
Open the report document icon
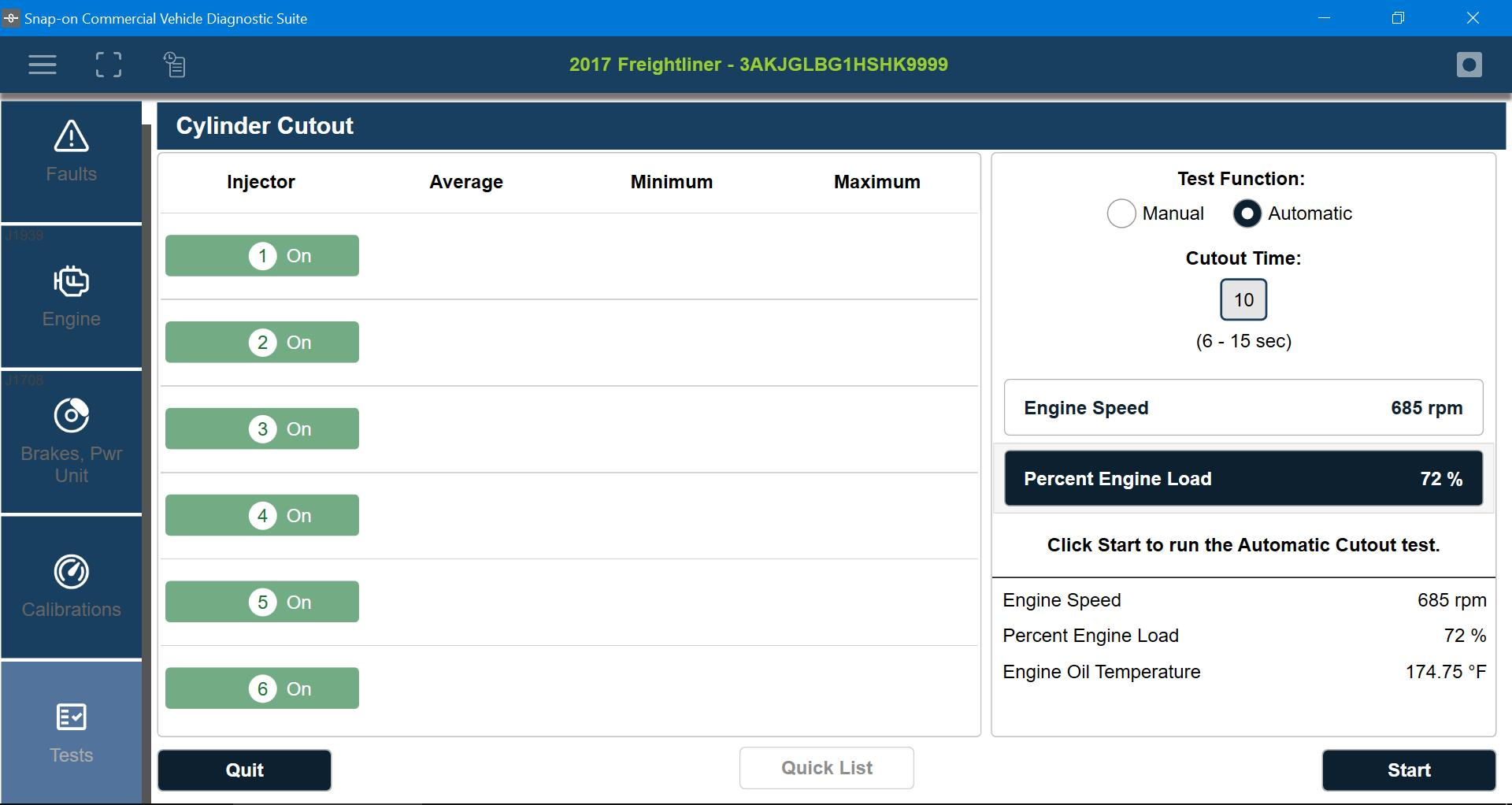coord(175,65)
